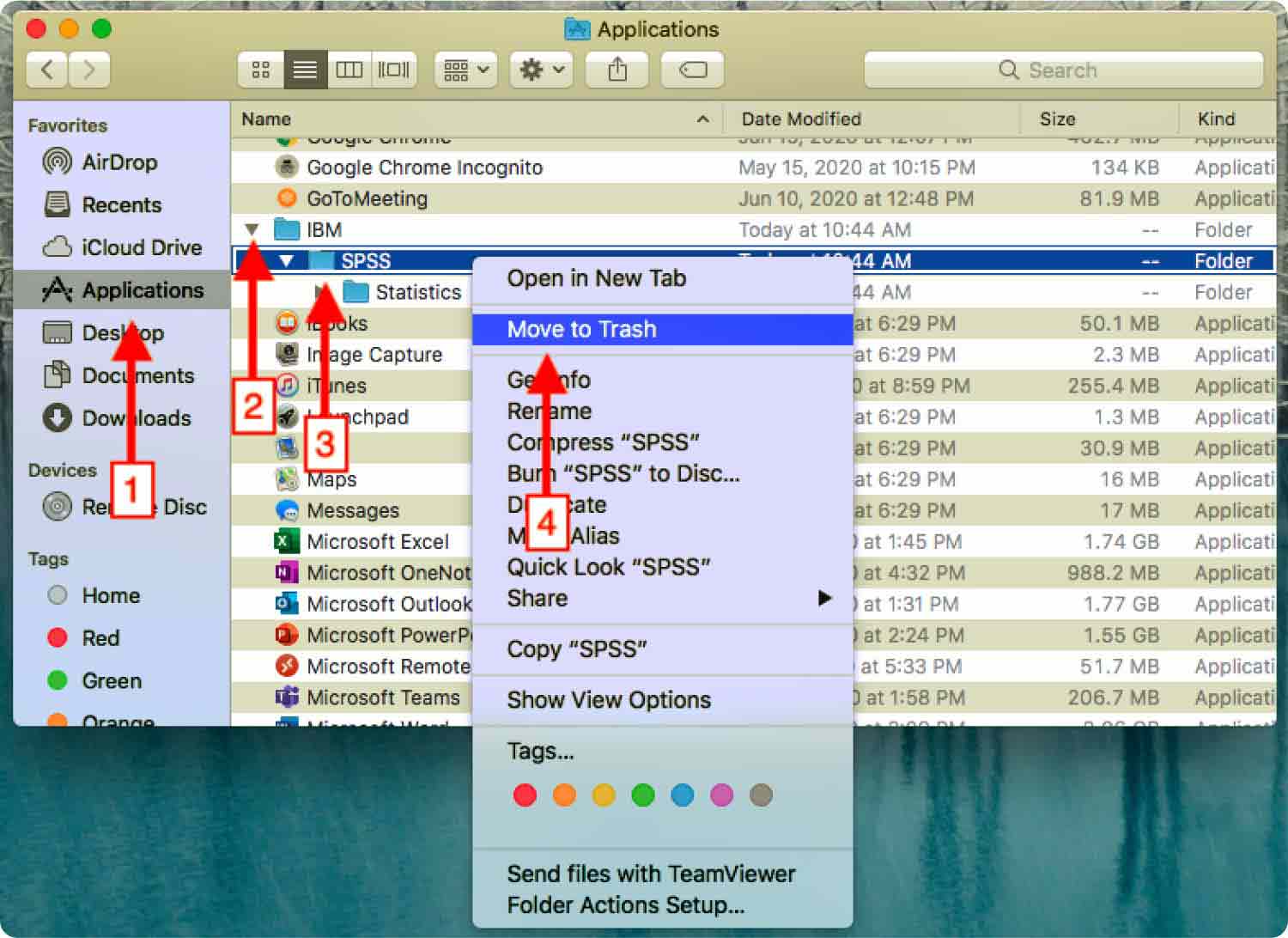Sort by the Date Modified column
The width and height of the screenshot is (1288, 938).
point(872,119)
